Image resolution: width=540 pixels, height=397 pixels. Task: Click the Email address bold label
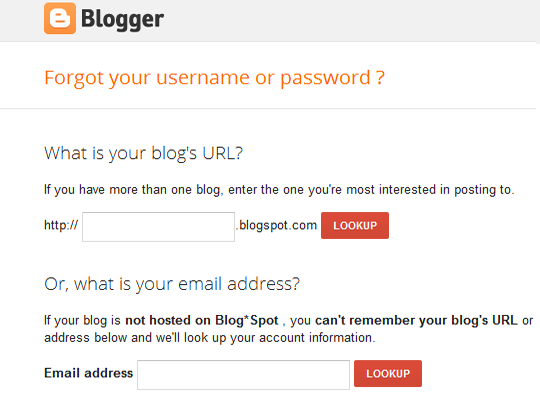[89, 373]
